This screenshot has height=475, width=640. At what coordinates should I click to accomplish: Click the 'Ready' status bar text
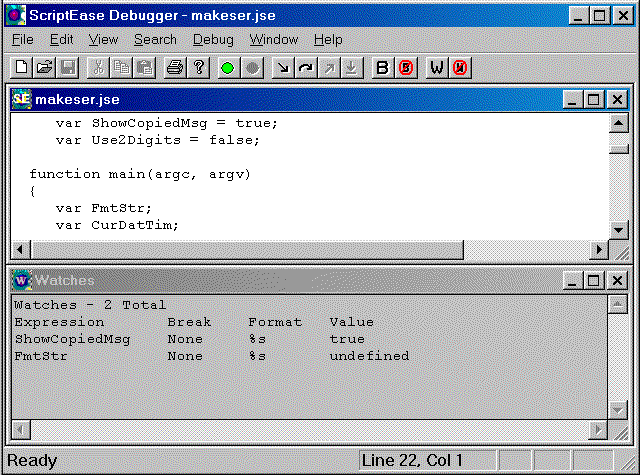pyautogui.click(x=32, y=460)
